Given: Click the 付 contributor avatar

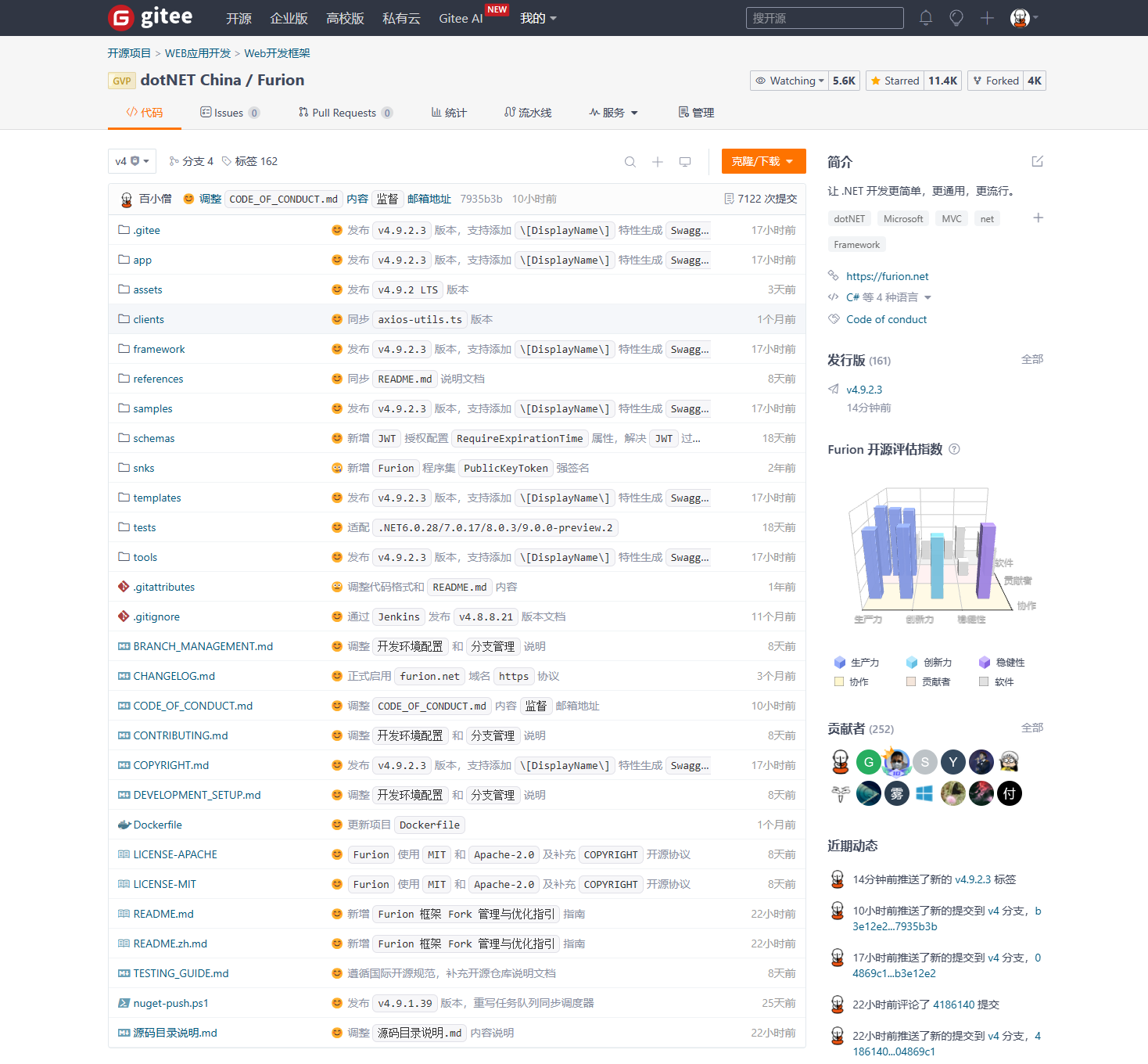Looking at the screenshot, I should (1010, 793).
